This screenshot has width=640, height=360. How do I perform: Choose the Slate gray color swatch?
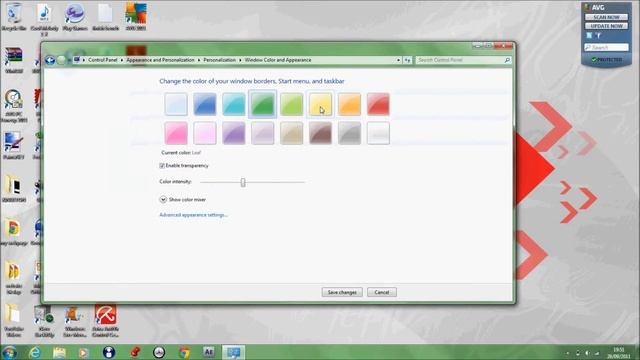pos(349,133)
